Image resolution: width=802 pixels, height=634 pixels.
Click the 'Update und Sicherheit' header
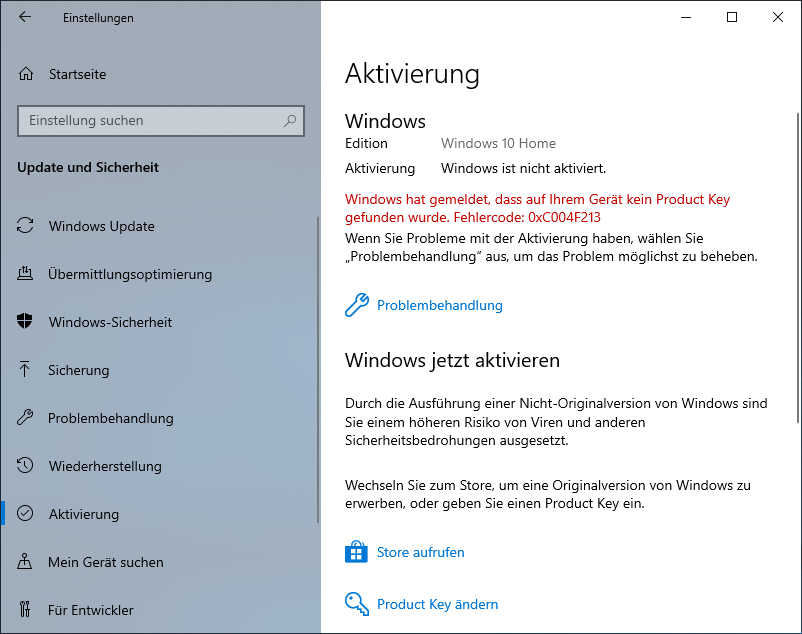(x=88, y=167)
